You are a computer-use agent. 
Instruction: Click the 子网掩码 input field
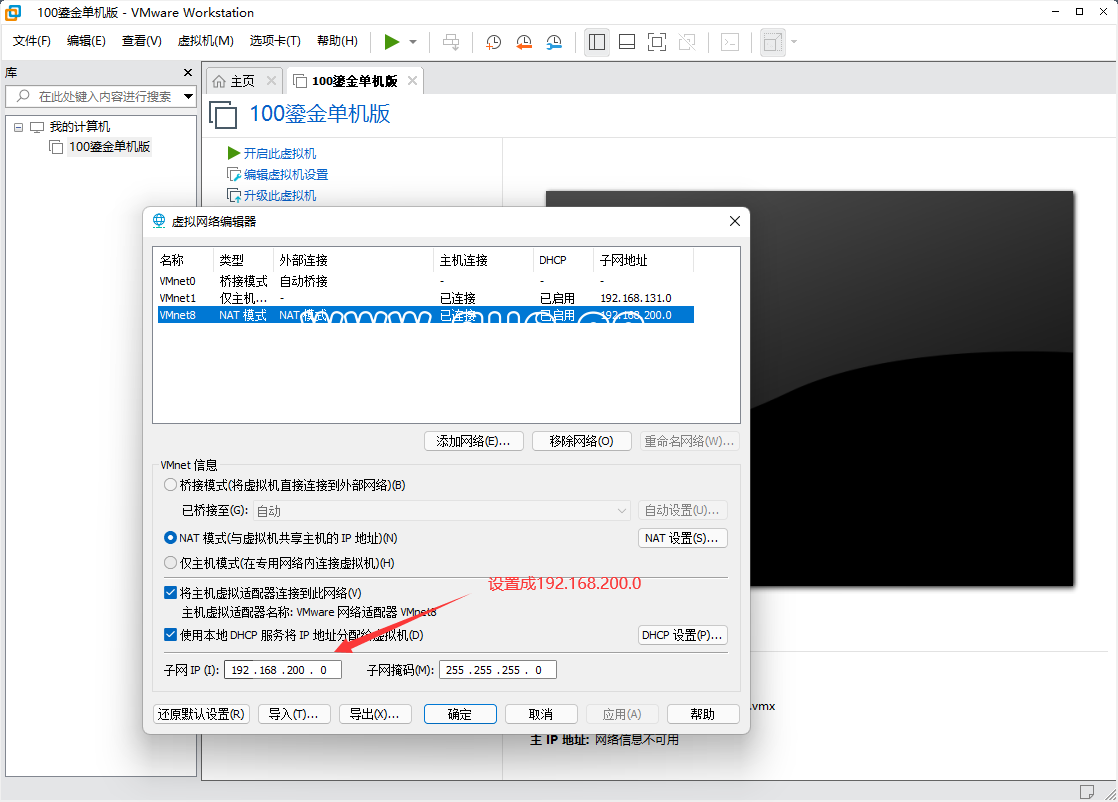click(498, 670)
